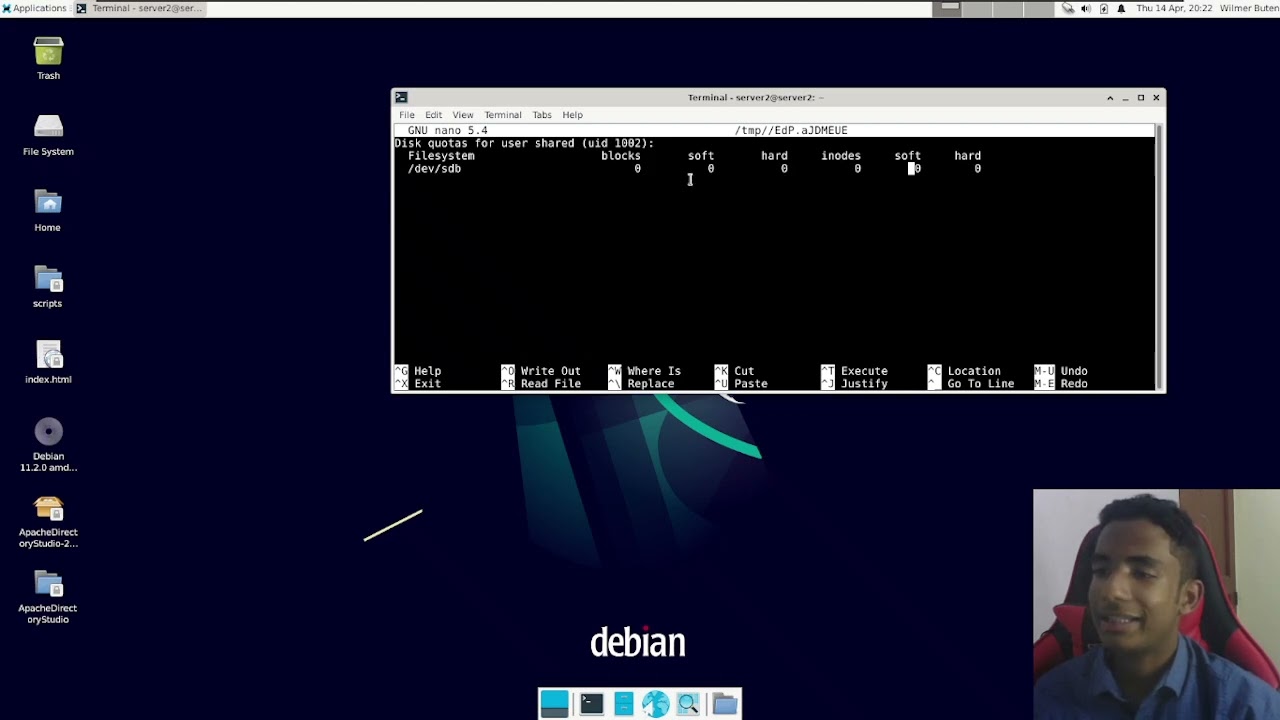
Task: Click the Show Desktop dock icon
Action: (554, 704)
